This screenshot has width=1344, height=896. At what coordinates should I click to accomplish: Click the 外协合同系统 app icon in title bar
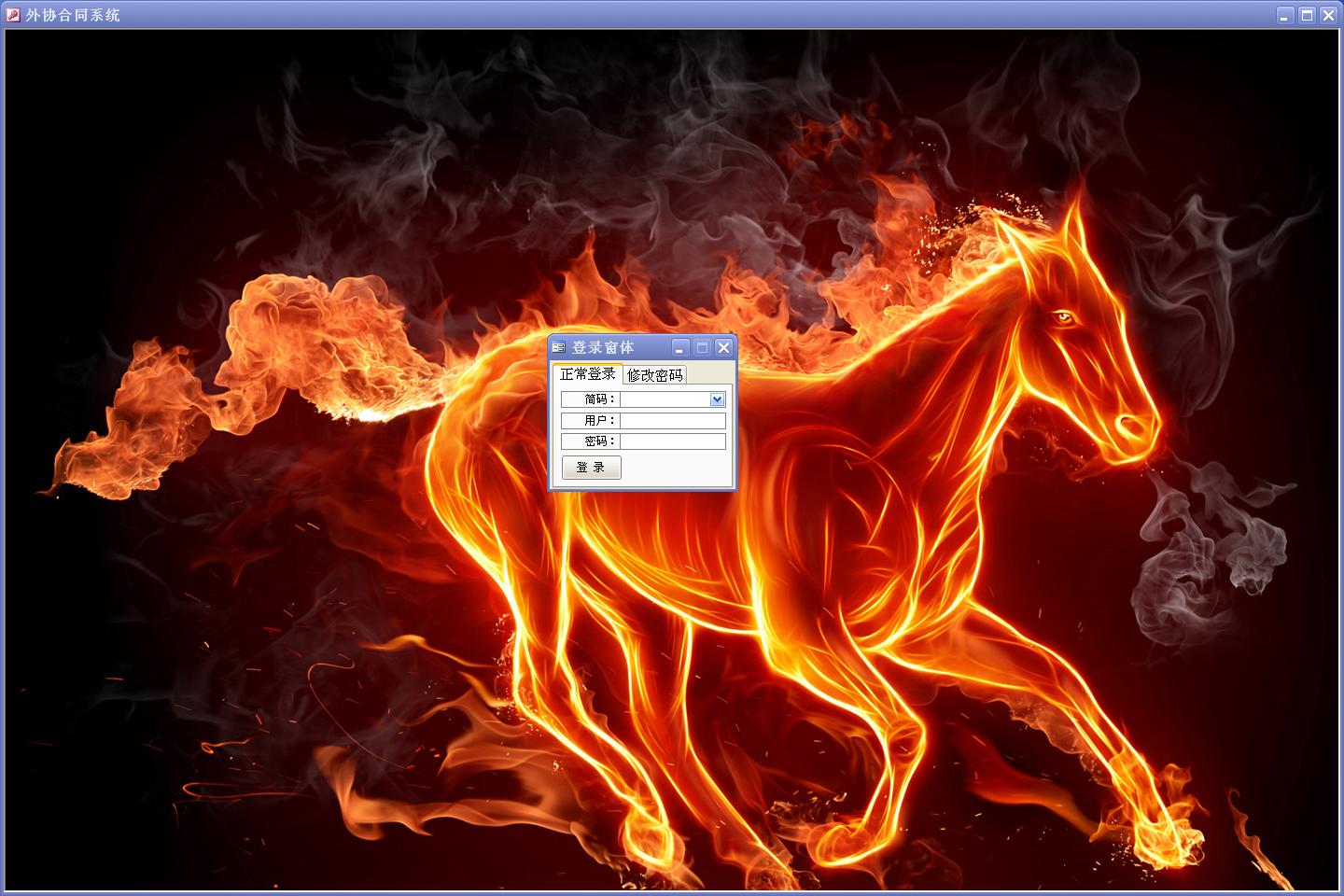coord(13,15)
